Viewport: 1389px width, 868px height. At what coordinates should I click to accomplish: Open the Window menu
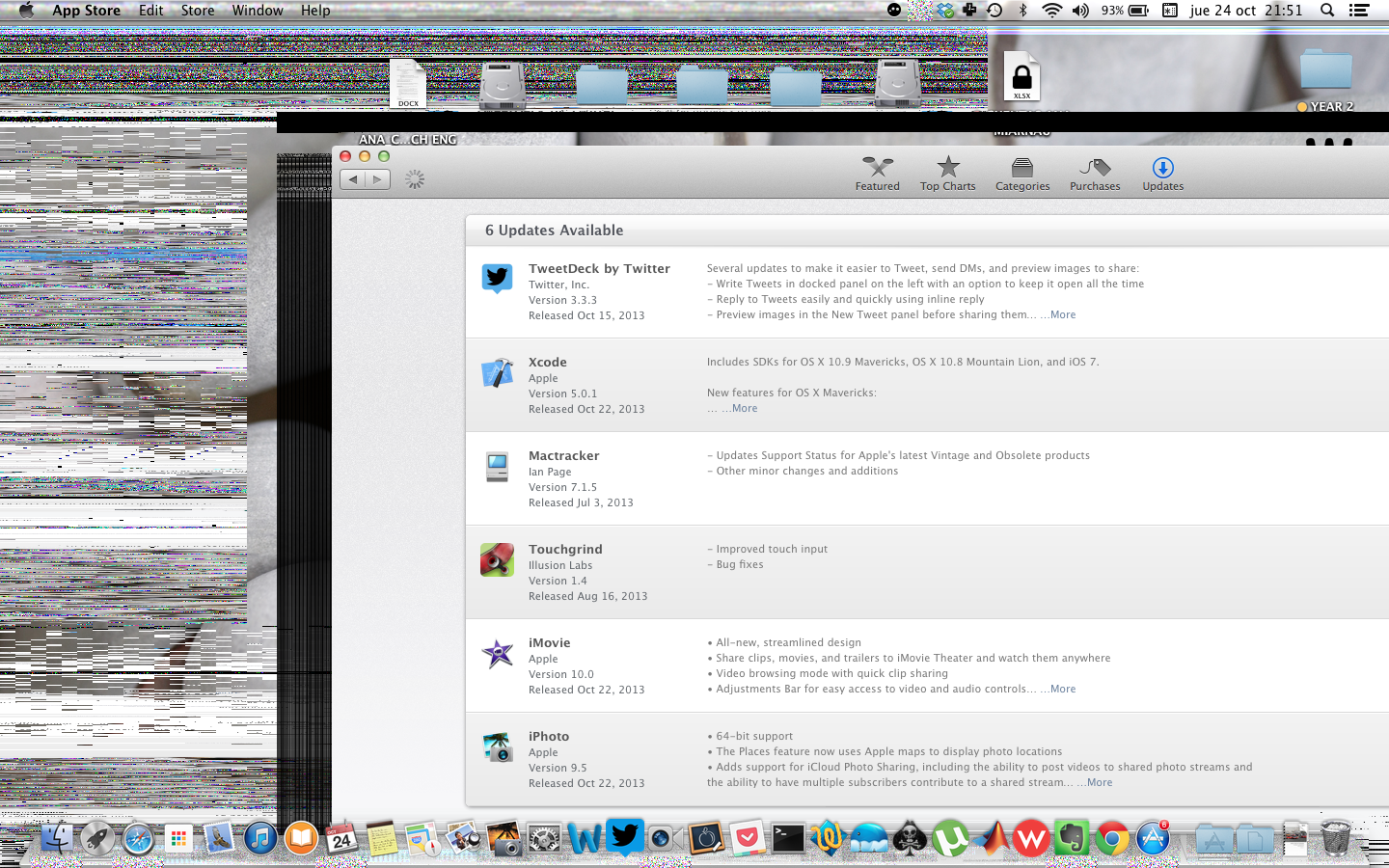pyautogui.click(x=258, y=10)
